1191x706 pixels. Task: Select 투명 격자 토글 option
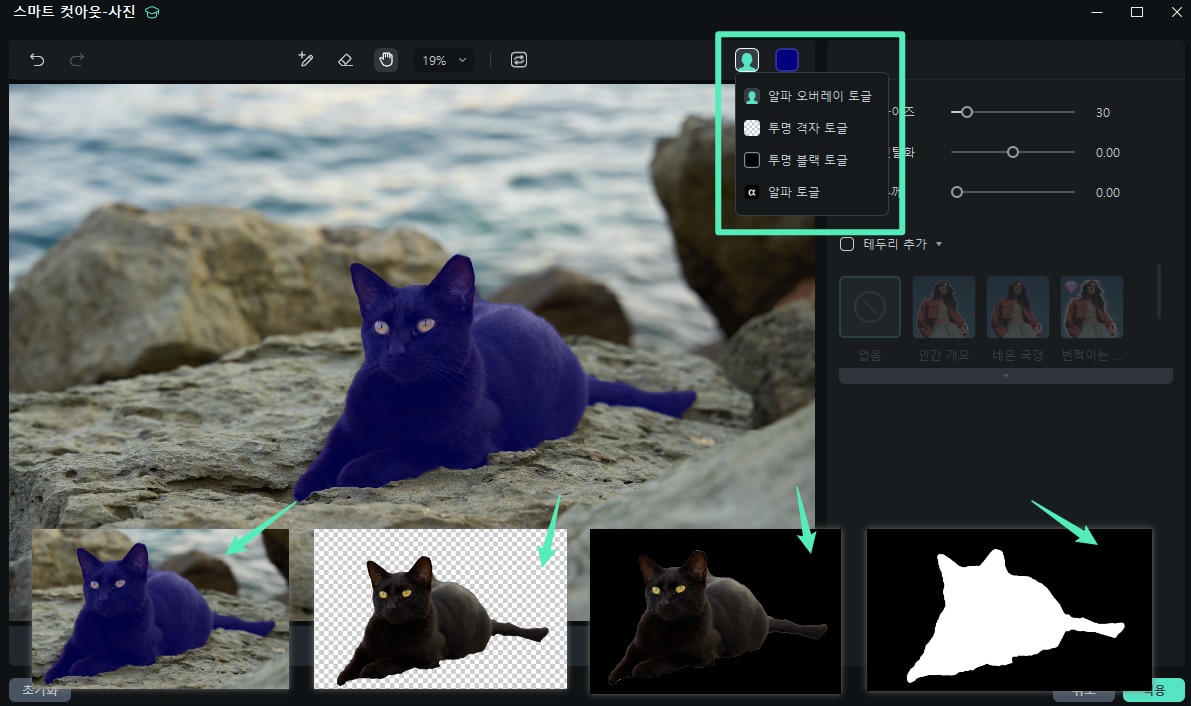pyautogui.click(x=808, y=128)
